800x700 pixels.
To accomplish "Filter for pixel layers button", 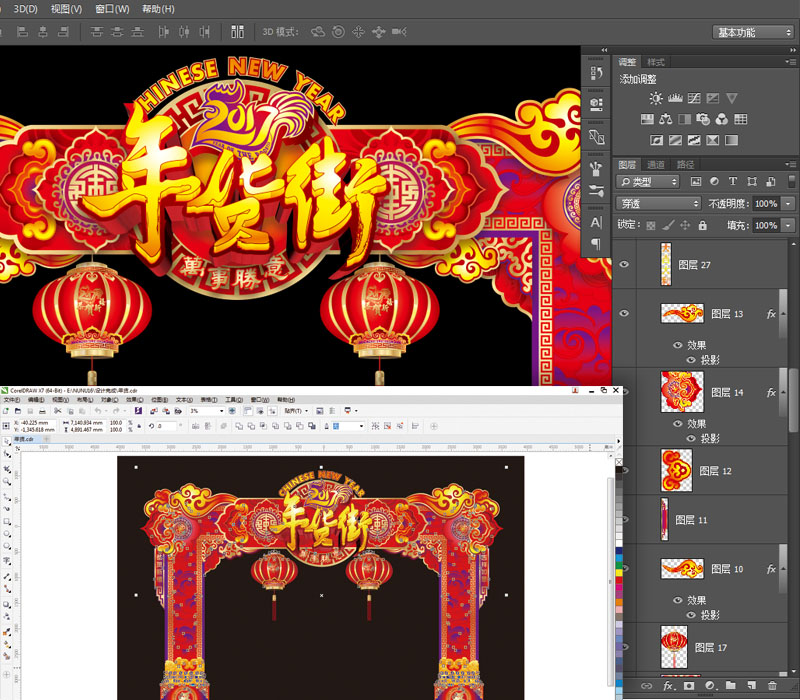I will pos(695,181).
